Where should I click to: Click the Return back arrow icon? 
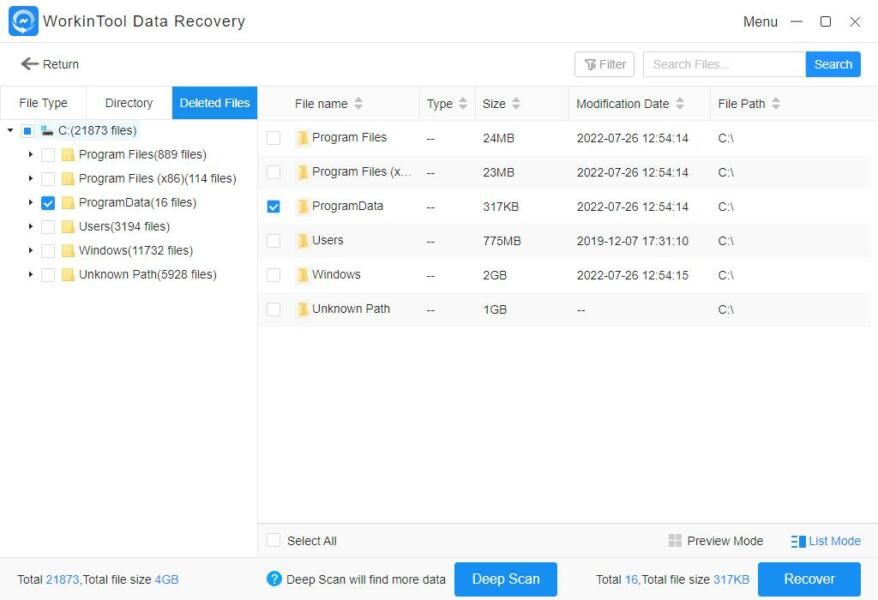(30, 64)
